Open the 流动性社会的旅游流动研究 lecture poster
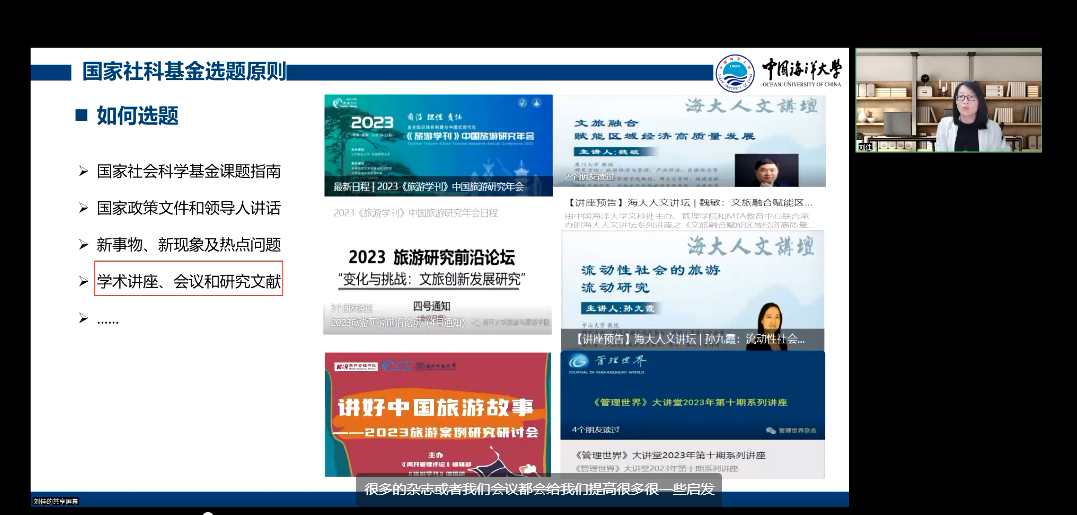The width and height of the screenshot is (1077, 515). coord(693,290)
